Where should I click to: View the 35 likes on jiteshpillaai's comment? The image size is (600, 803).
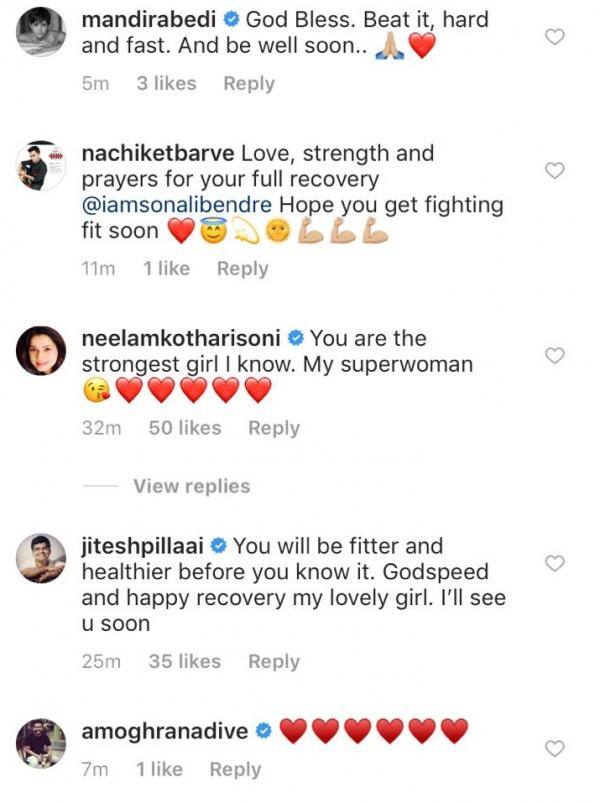(x=184, y=661)
